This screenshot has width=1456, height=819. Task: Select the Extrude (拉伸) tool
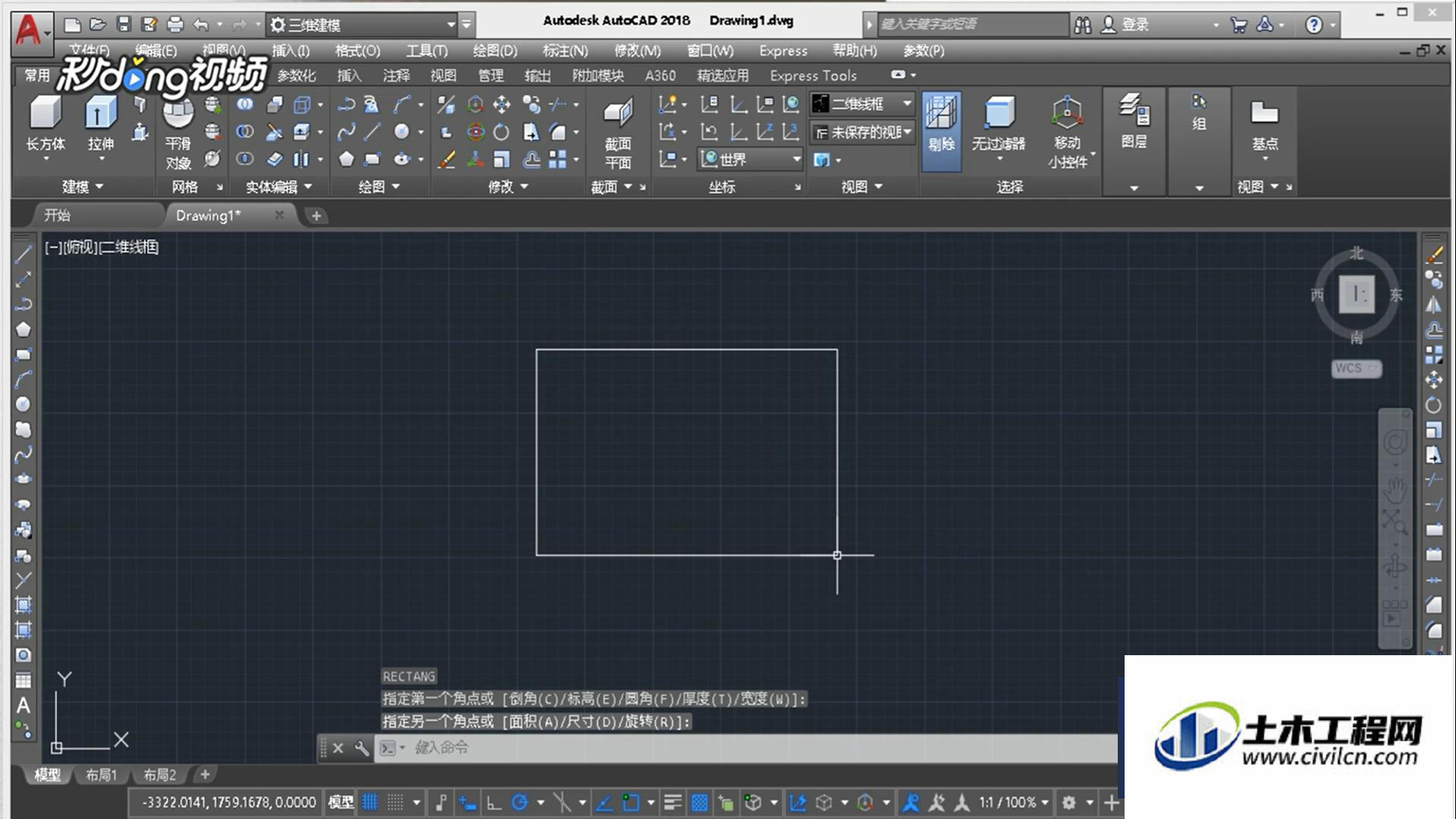pyautogui.click(x=100, y=125)
